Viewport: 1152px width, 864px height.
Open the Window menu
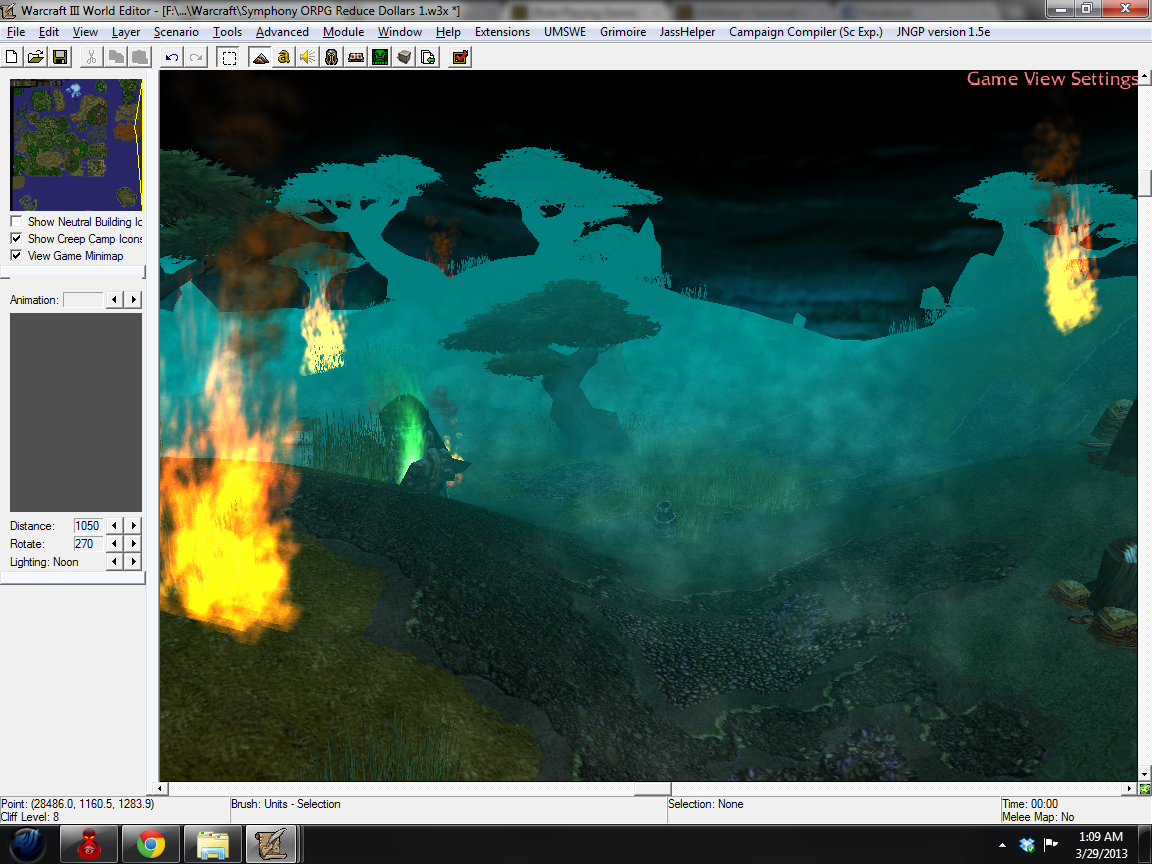(400, 32)
